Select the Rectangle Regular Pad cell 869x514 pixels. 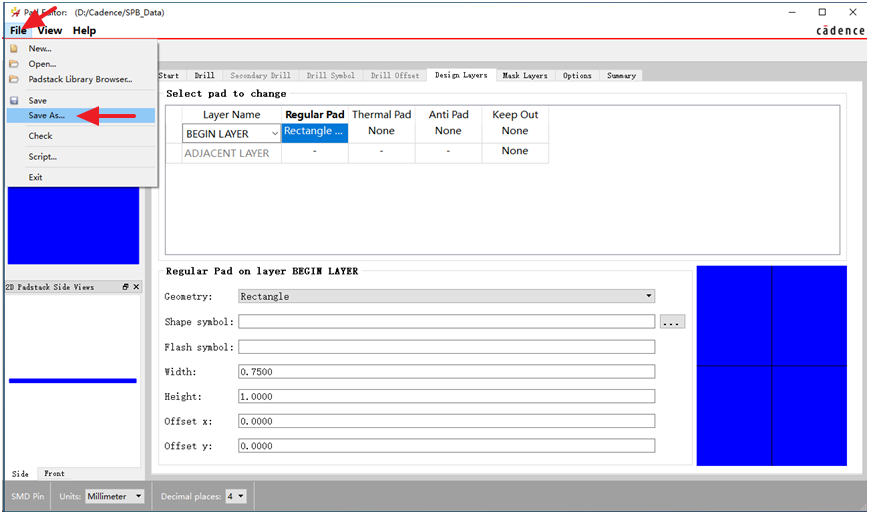pyautogui.click(x=315, y=133)
